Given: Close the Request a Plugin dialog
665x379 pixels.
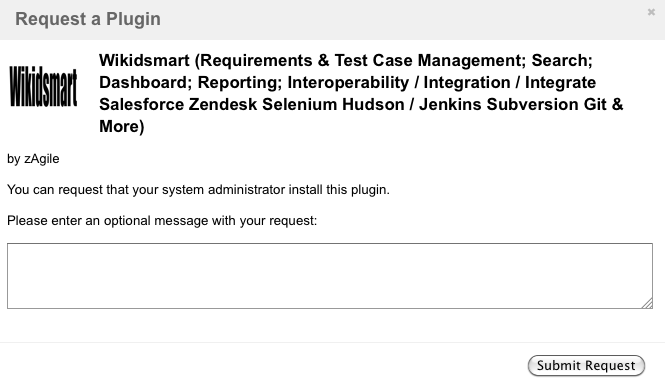Looking at the screenshot, I should 651,12.
